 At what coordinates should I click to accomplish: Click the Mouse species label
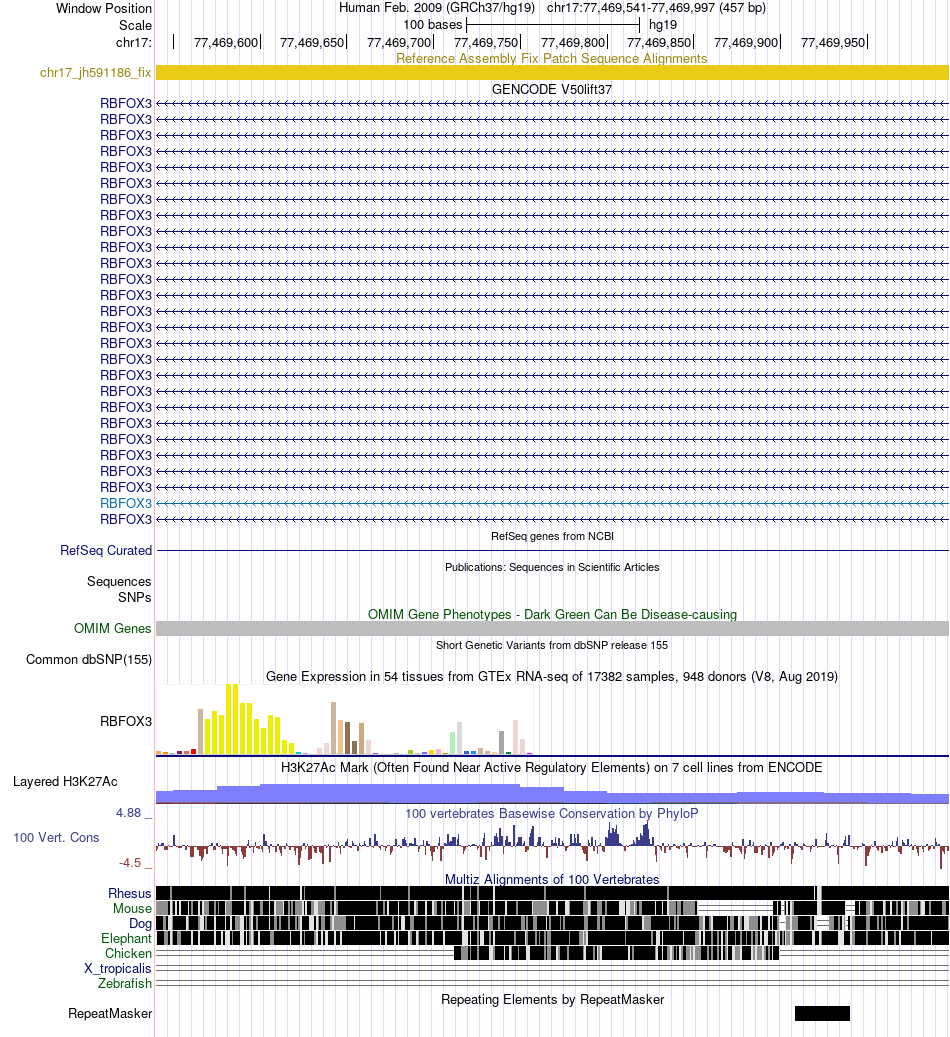(132, 909)
